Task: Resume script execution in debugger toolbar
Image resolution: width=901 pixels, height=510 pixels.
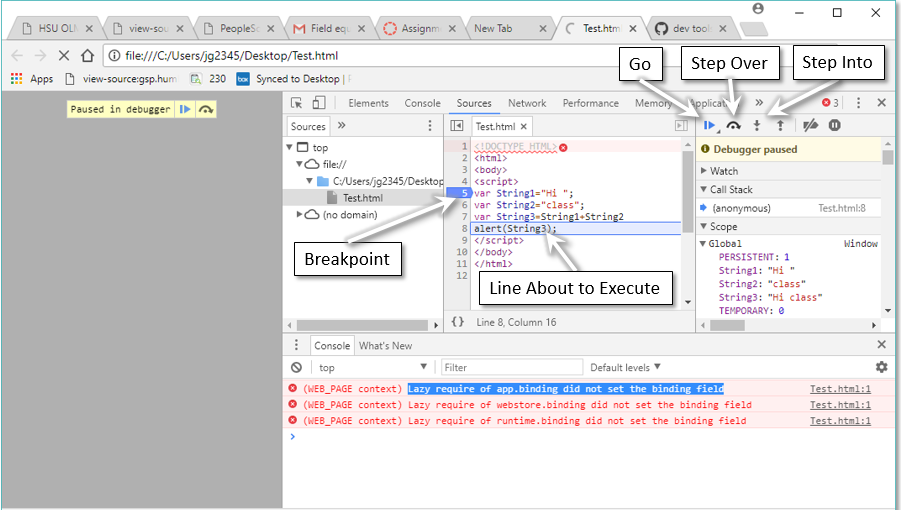Action: pos(709,126)
